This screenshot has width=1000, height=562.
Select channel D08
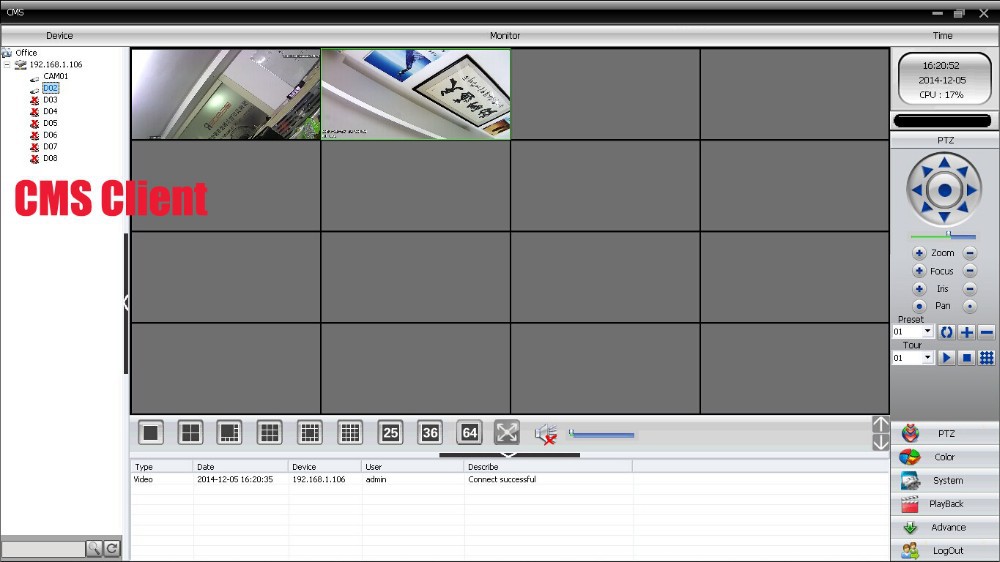(50, 158)
